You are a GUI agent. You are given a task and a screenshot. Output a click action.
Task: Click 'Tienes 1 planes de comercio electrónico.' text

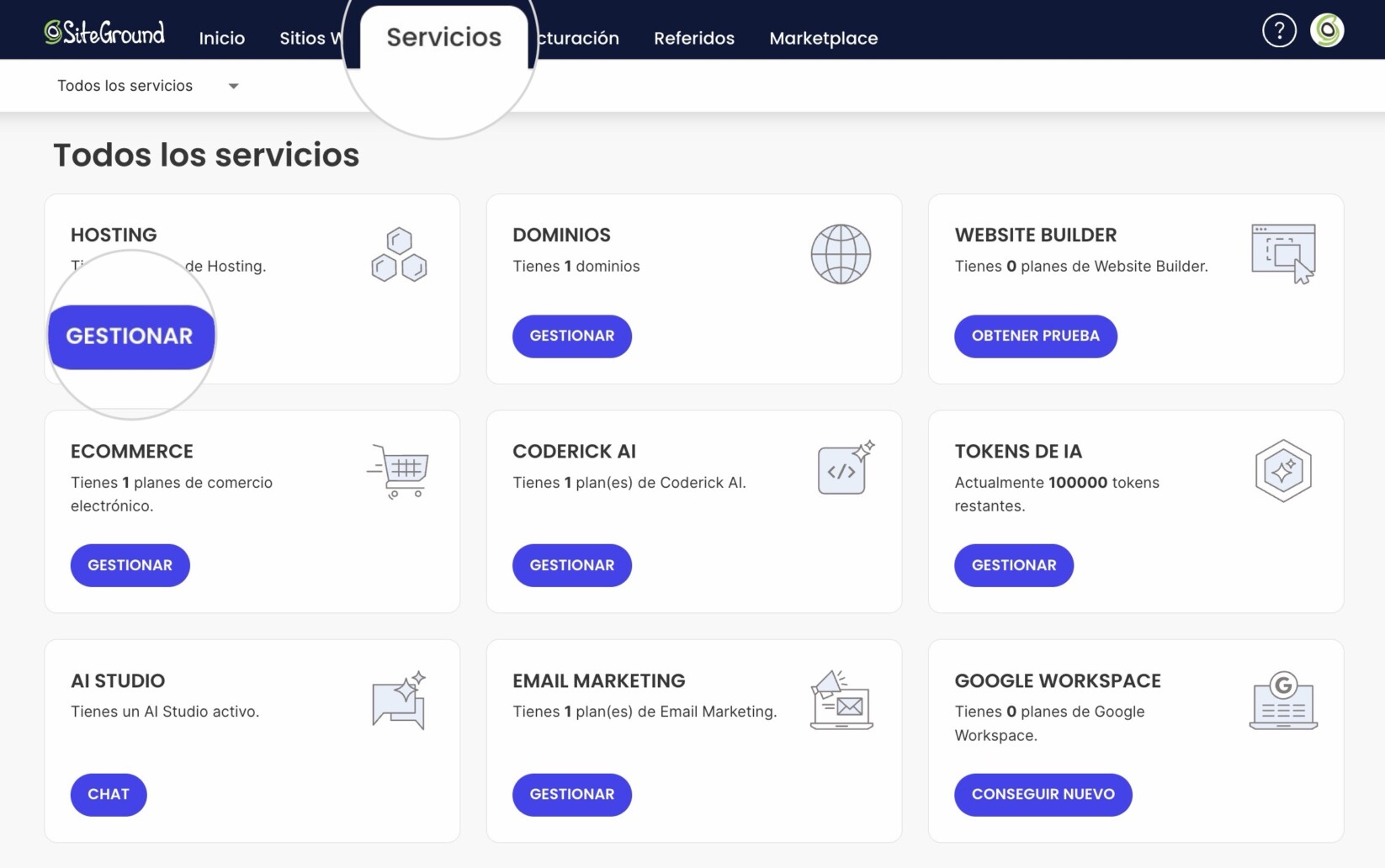172,494
